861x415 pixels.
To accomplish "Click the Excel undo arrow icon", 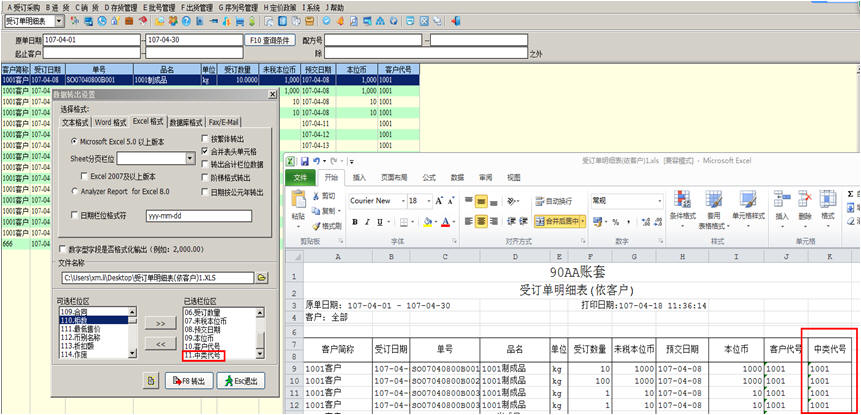I will pyautogui.click(x=316, y=161).
